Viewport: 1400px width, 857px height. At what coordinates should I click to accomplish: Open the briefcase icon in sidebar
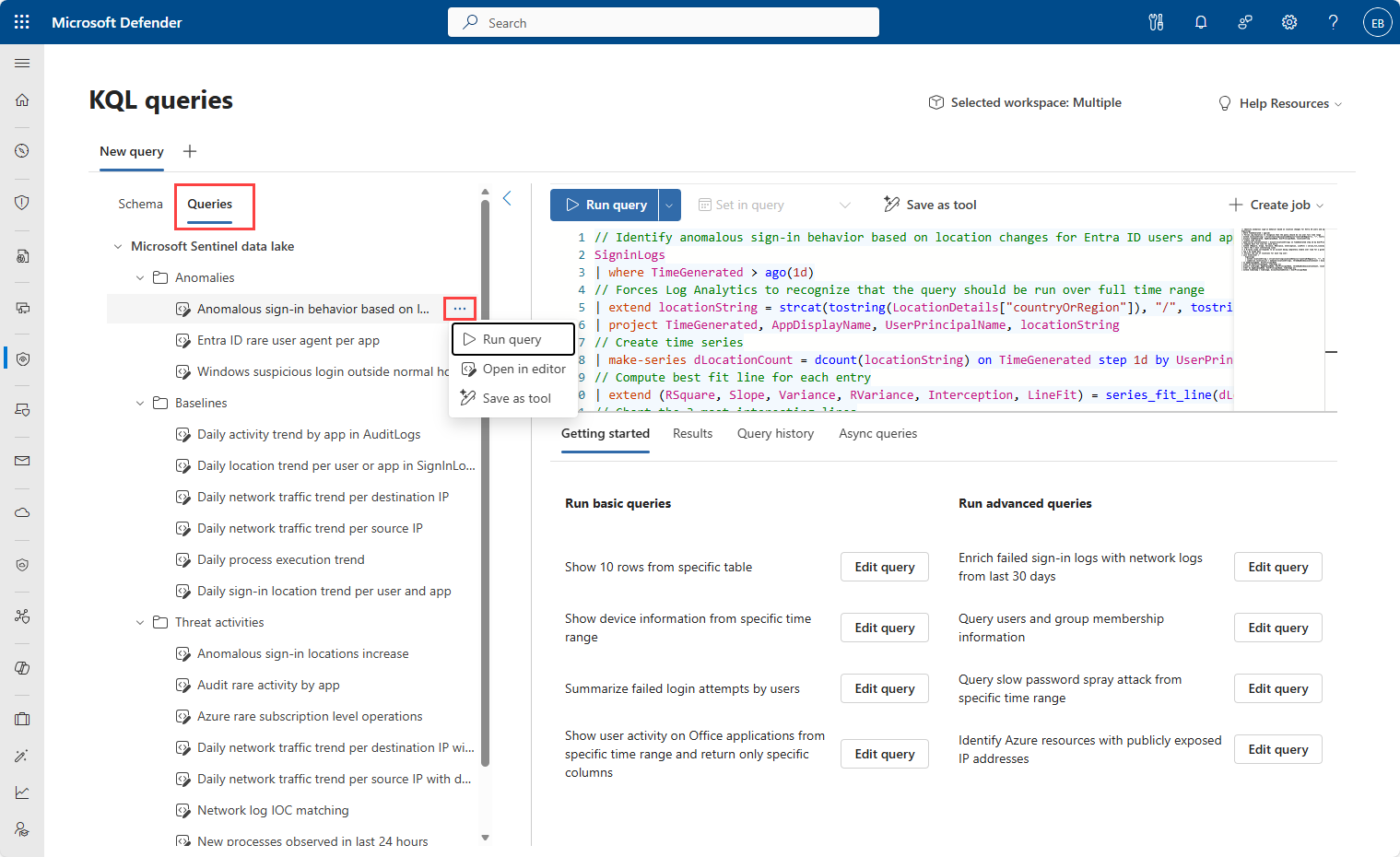(22, 719)
